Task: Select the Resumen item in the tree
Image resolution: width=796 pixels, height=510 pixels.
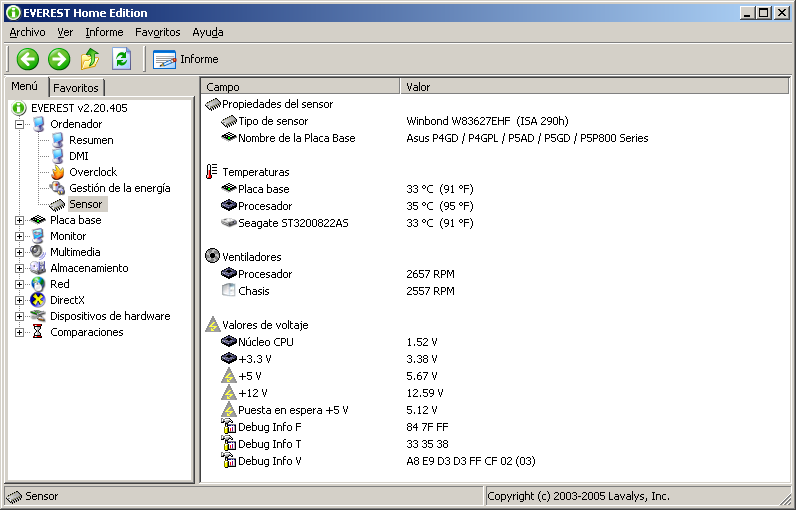Action: [x=90, y=140]
